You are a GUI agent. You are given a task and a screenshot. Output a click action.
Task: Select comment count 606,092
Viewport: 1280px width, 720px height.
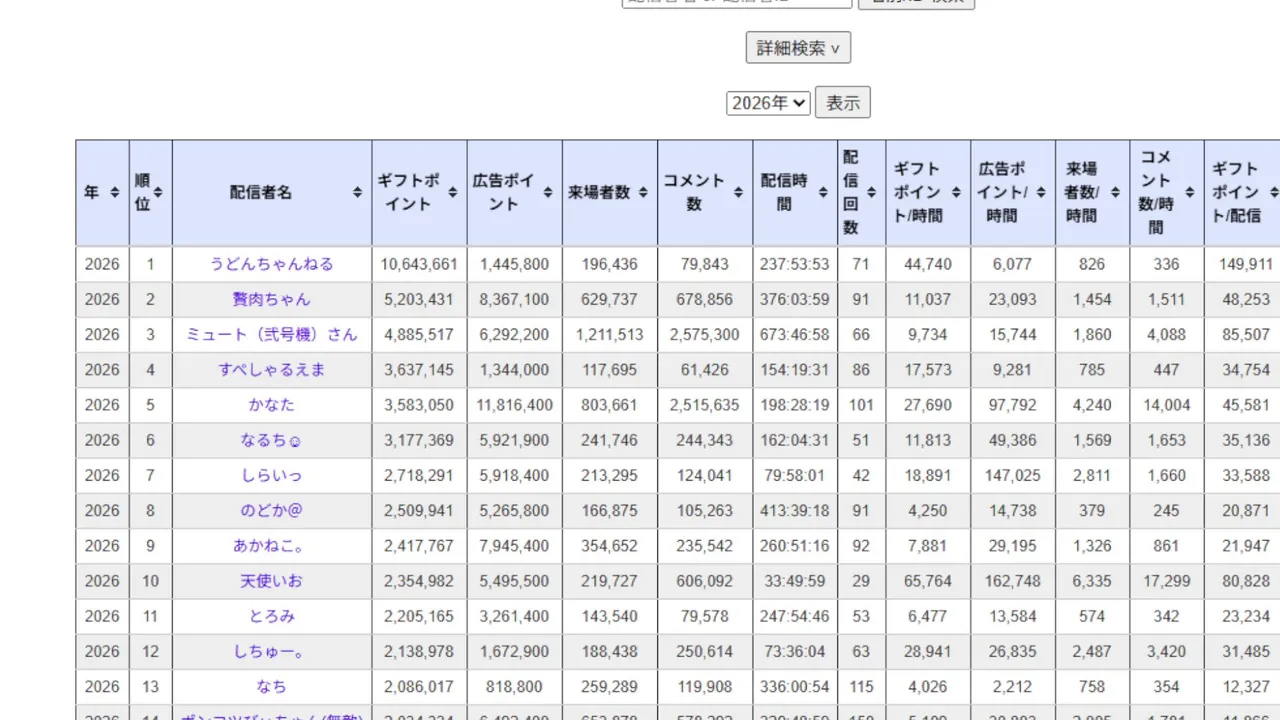point(705,581)
